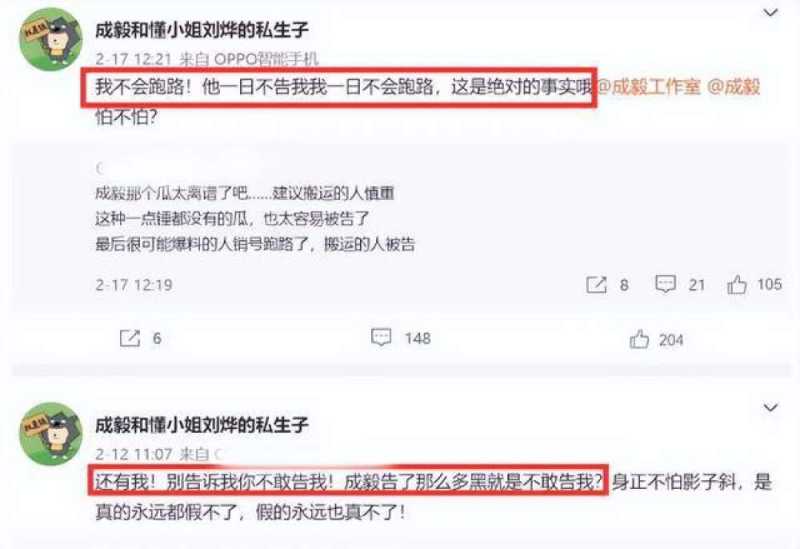This screenshot has height=549, width=800.
Task: Click the 2-12 11:07 timestamp
Action: [134, 454]
